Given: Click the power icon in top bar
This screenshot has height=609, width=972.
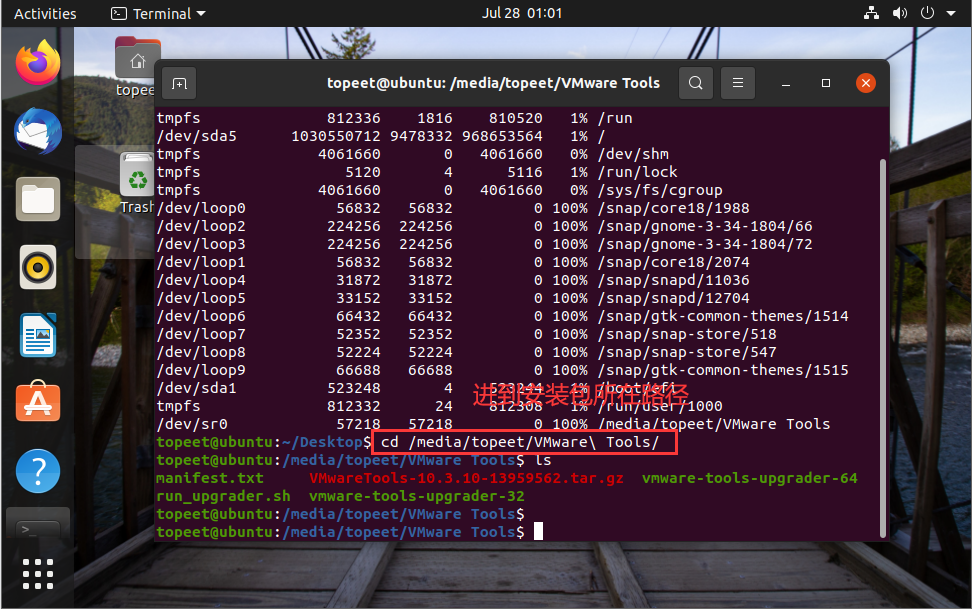Looking at the screenshot, I should (927, 13).
